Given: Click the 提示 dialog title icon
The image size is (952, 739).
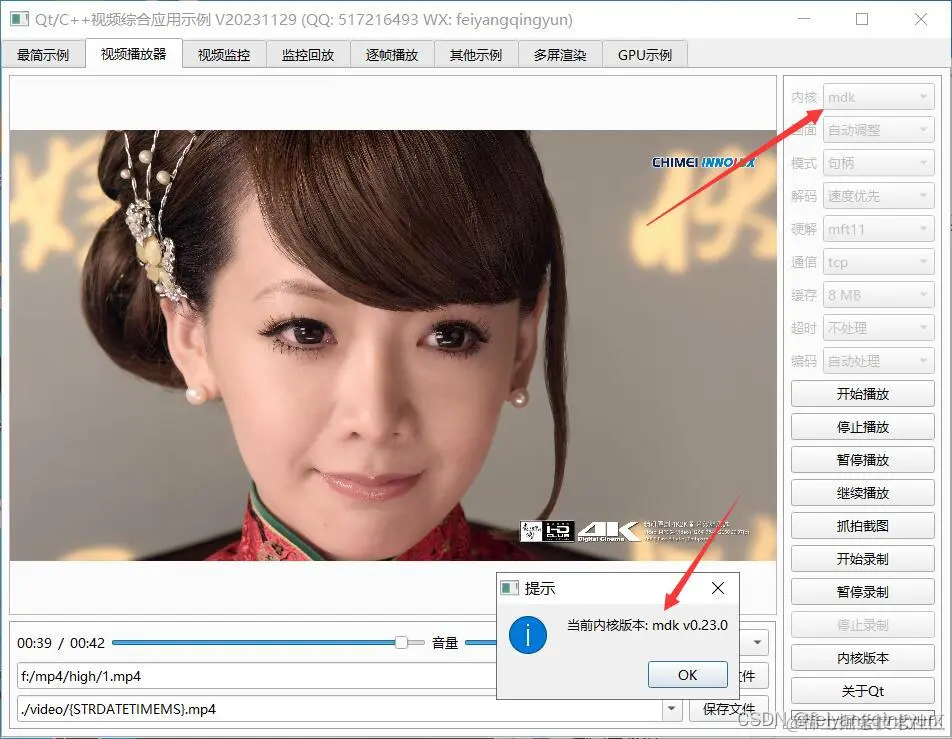Looking at the screenshot, I should (509, 588).
